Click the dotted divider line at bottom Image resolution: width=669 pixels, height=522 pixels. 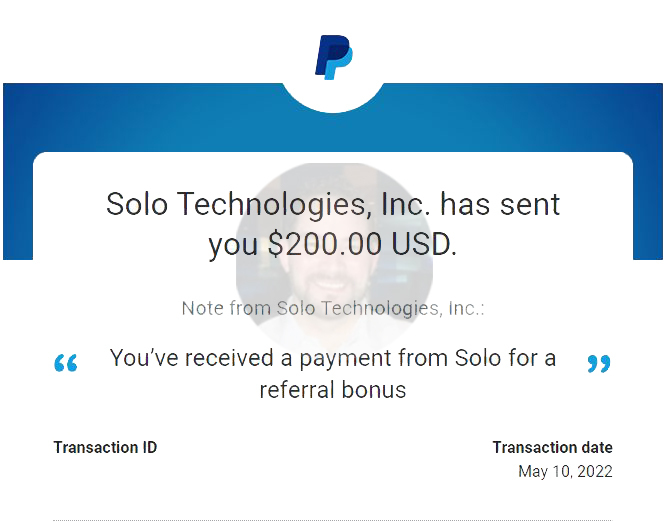click(333, 520)
